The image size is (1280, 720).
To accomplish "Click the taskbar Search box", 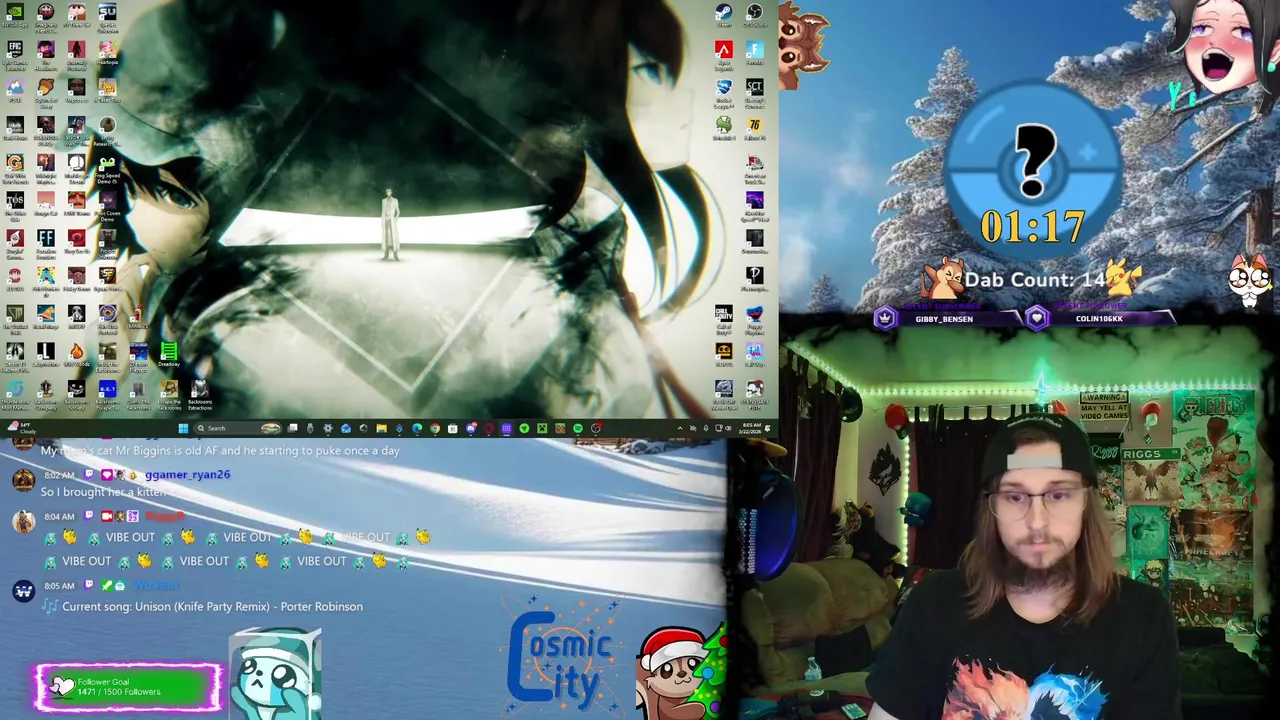I will (237, 428).
